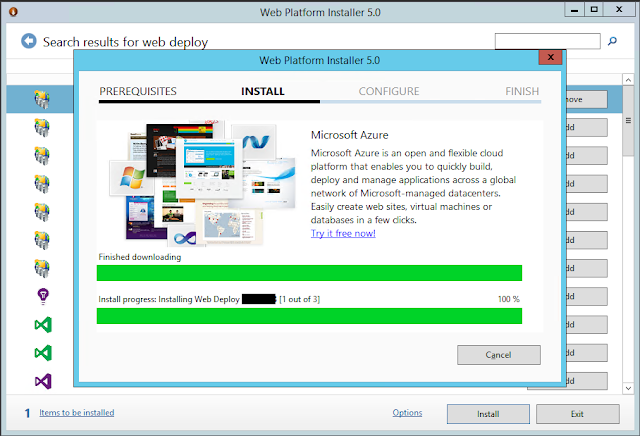
Task: Click the '100 %' install percentage
Action: pos(509,299)
